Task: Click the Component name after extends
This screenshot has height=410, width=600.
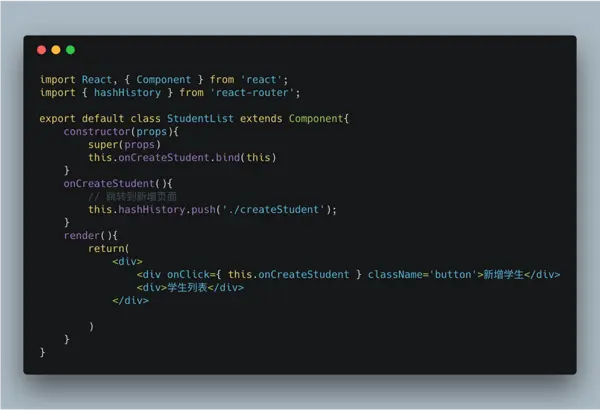Action: 316,119
